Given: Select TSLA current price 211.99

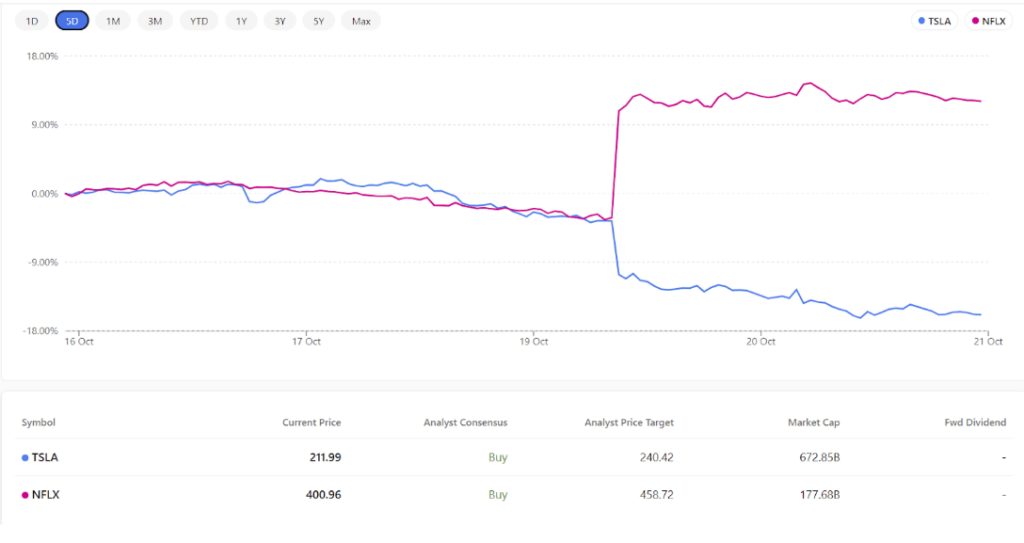Looking at the screenshot, I should pos(325,457).
